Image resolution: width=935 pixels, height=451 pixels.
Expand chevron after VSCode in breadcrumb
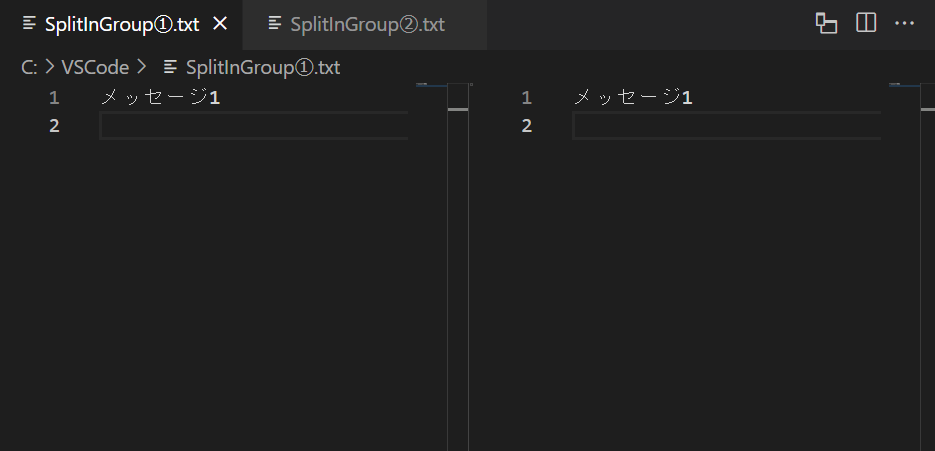141,67
